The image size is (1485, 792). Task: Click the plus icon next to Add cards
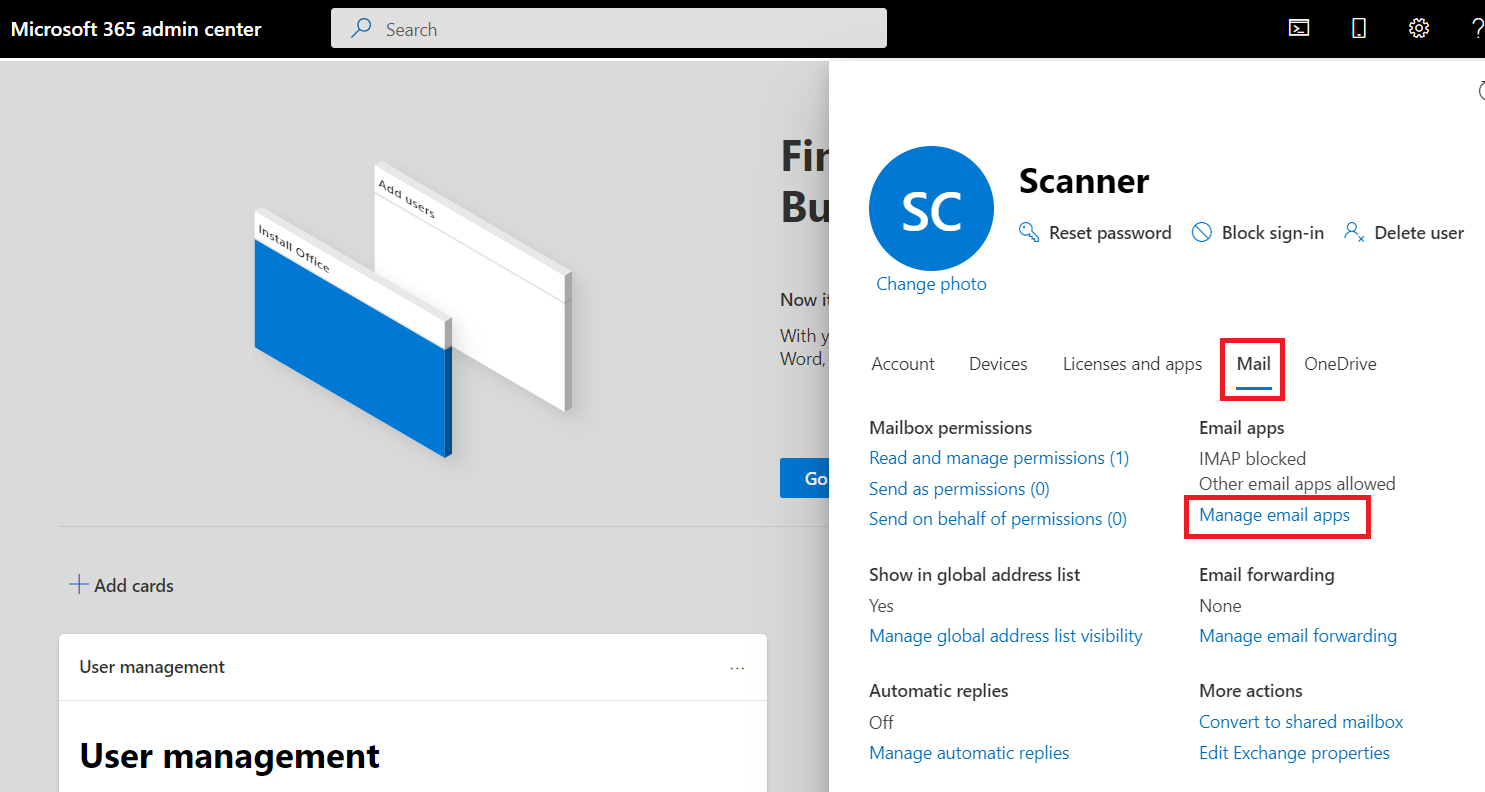pyautogui.click(x=78, y=583)
